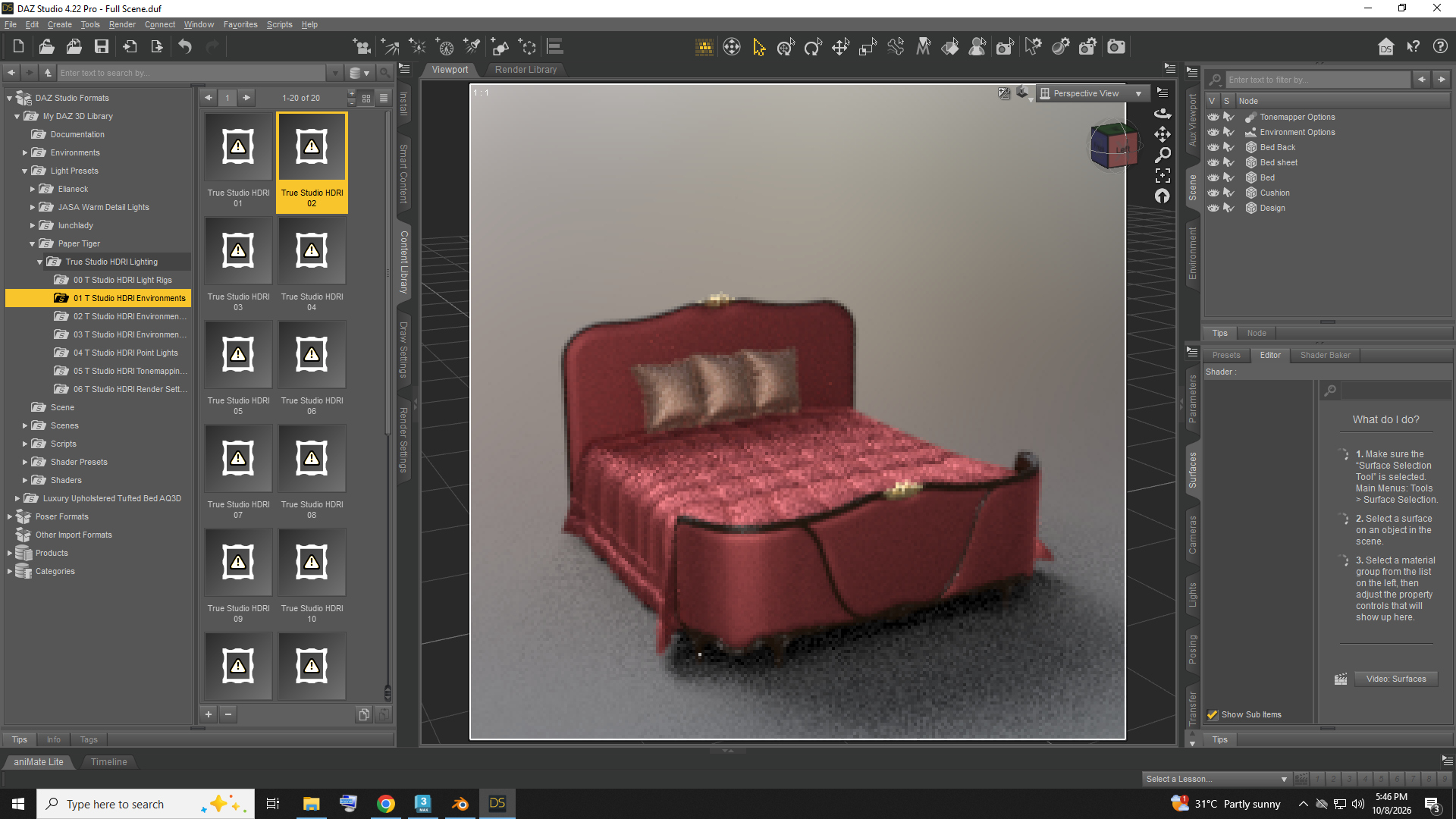The height and width of the screenshot is (819, 1456).
Task: Create a new scene with New File icon
Action: 18,47
